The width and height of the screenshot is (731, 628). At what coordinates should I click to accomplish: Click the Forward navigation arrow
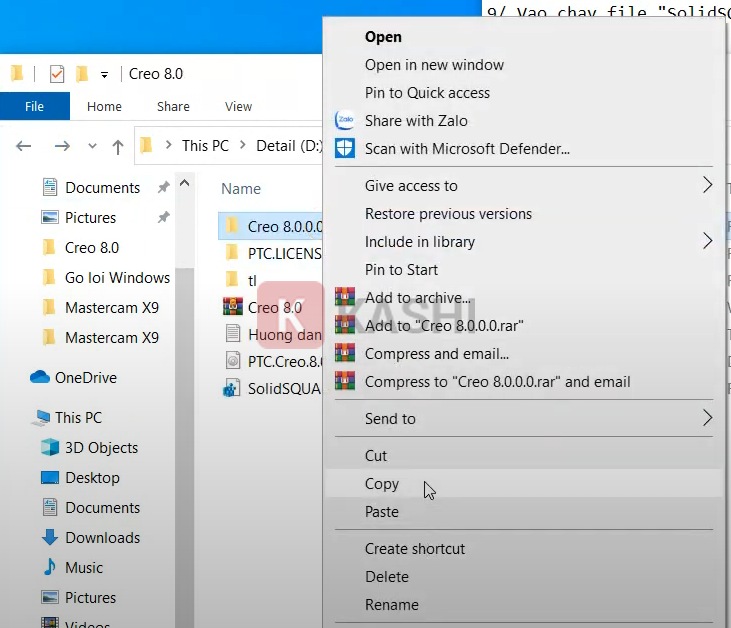(62, 146)
